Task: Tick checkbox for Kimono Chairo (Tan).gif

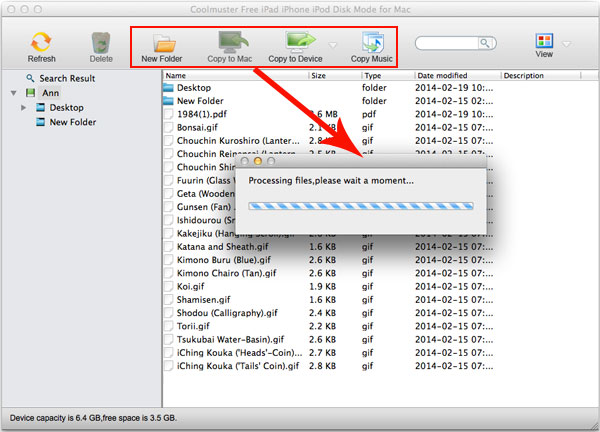Action: coord(168,273)
